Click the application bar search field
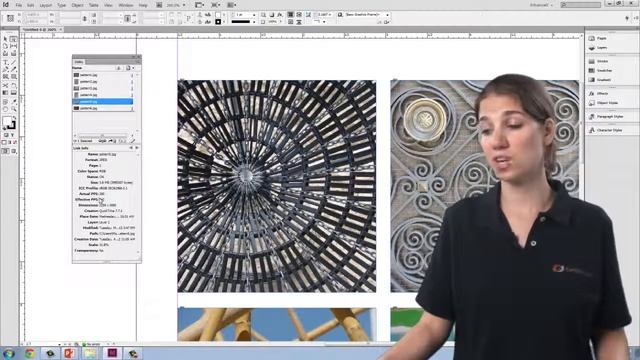Image resolution: width=640 pixels, height=360 pixels. tap(581, 5)
